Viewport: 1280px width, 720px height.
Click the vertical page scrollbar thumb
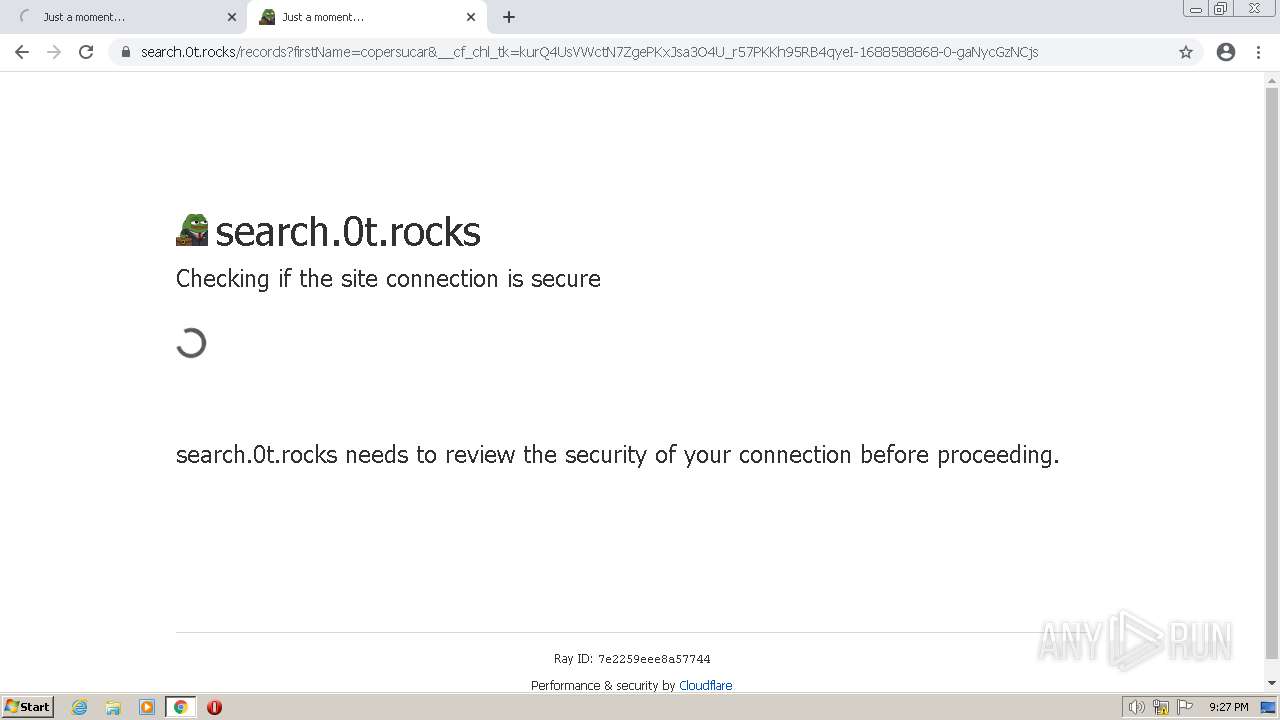click(1272, 373)
